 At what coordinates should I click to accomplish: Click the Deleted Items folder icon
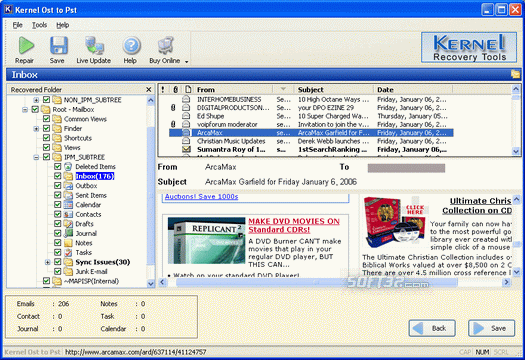pyautogui.click(x=68, y=166)
